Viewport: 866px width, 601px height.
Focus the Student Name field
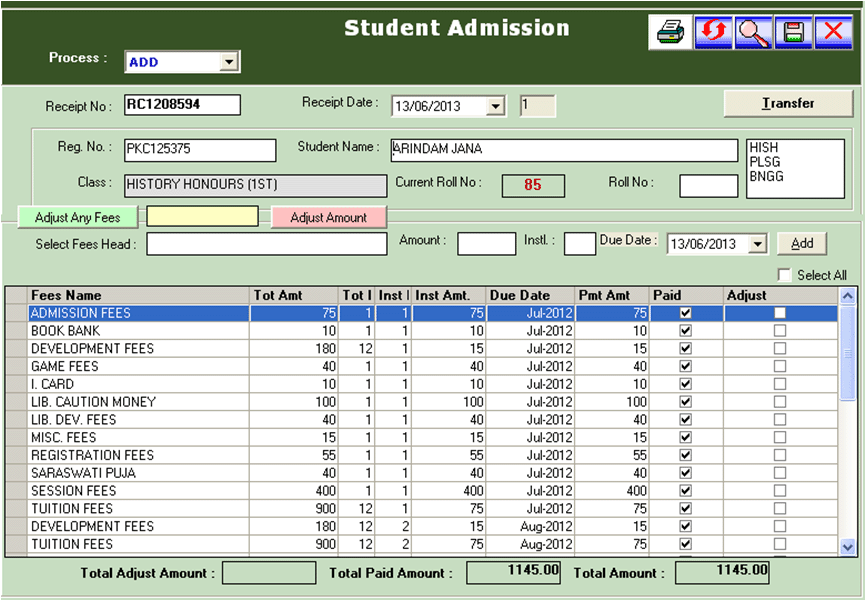pos(564,150)
